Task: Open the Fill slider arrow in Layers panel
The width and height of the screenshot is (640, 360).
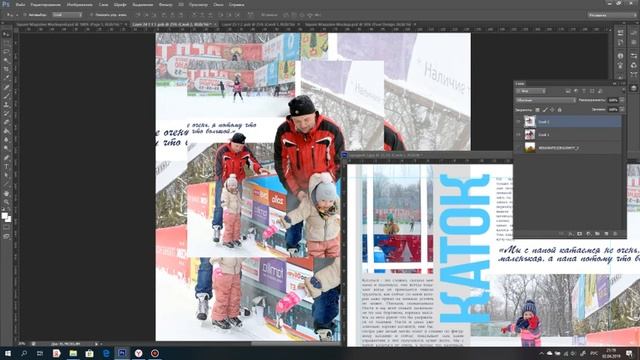Action: (x=622, y=109)
